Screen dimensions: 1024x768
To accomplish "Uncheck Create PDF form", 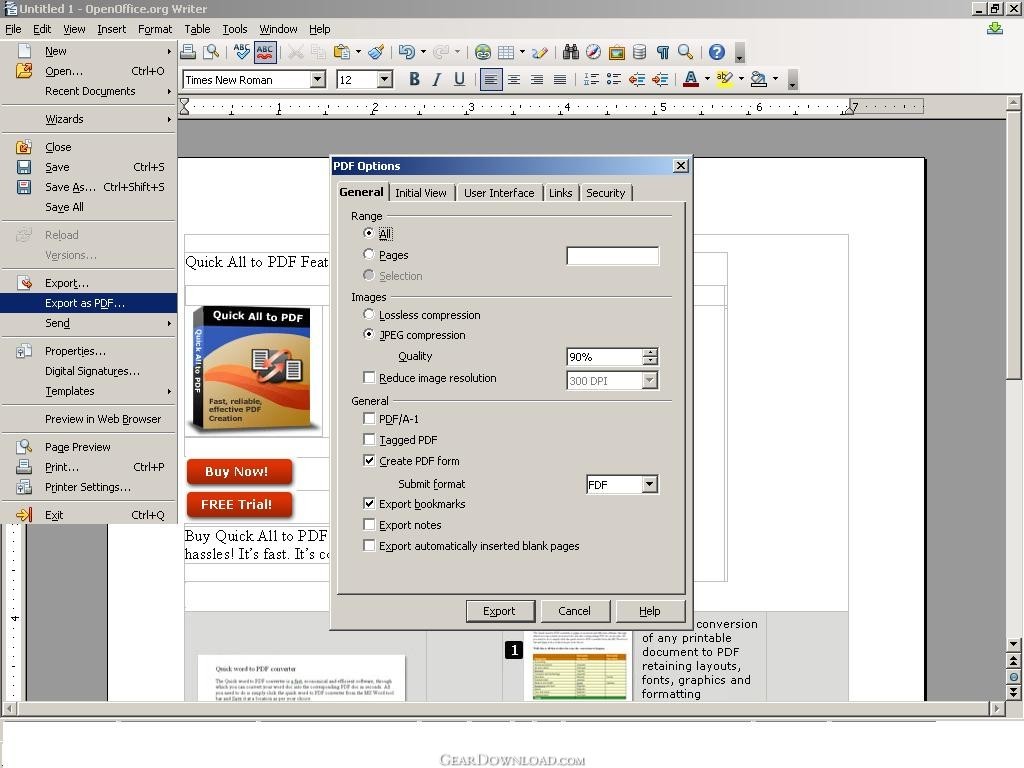I will coord(369,460).
